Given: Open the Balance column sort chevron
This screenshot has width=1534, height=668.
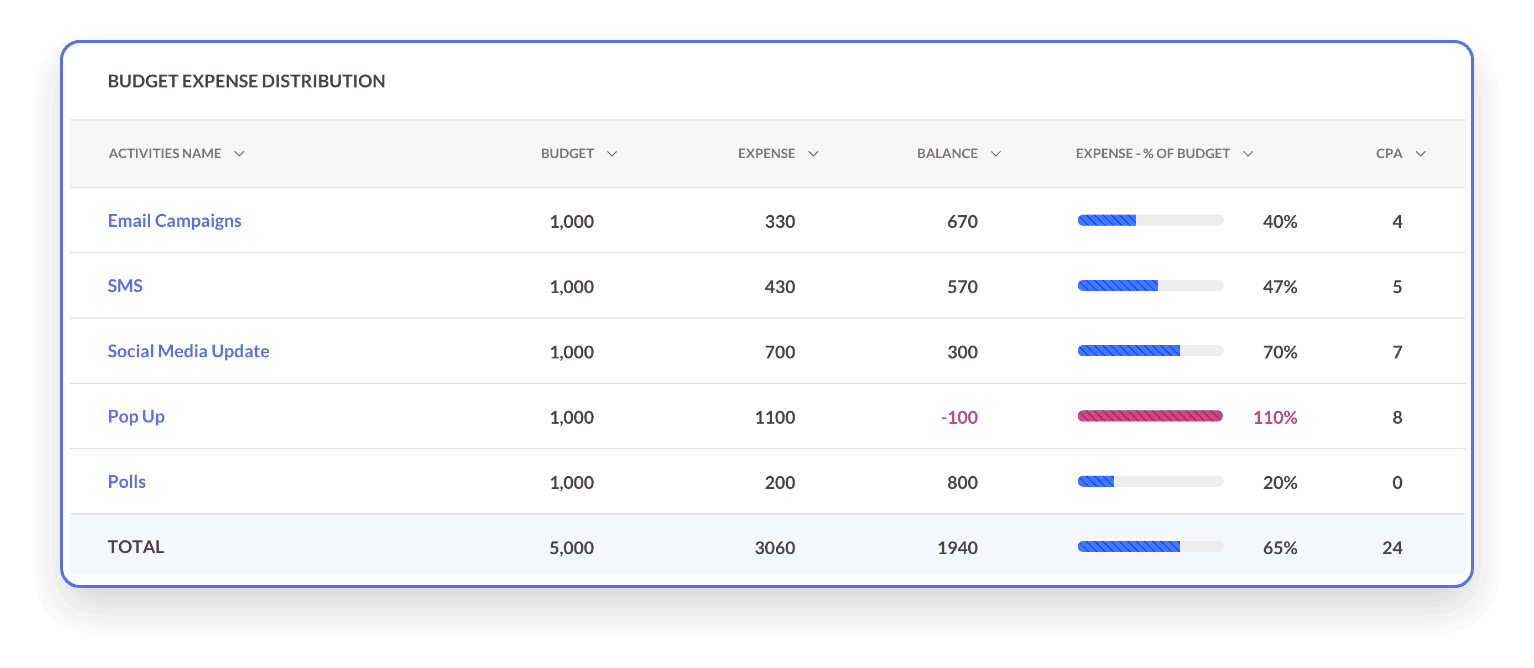Looking at the screenshot, I should point(996,154).
